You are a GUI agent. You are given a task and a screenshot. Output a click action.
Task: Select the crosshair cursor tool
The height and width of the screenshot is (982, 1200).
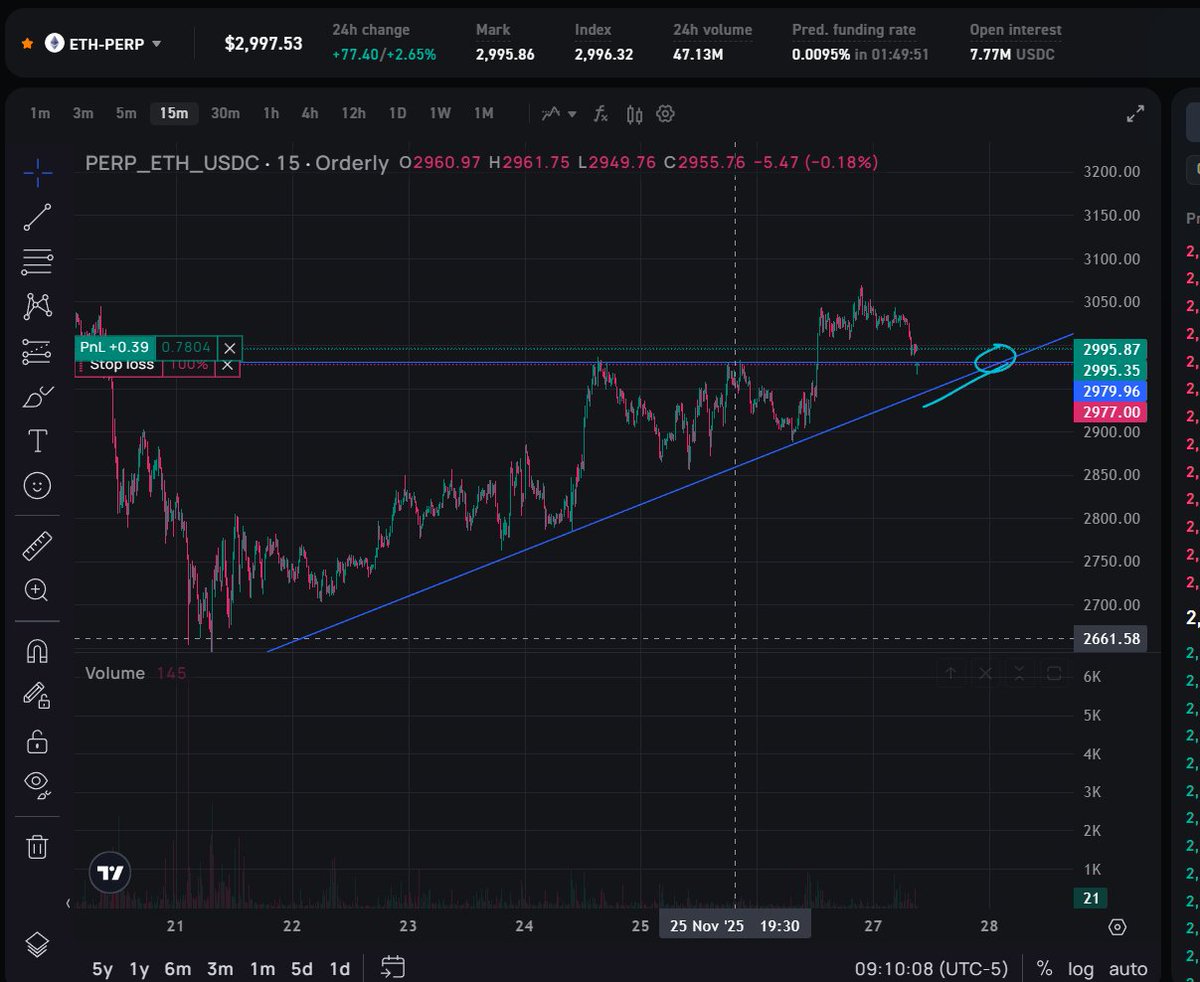pos(37,172)
